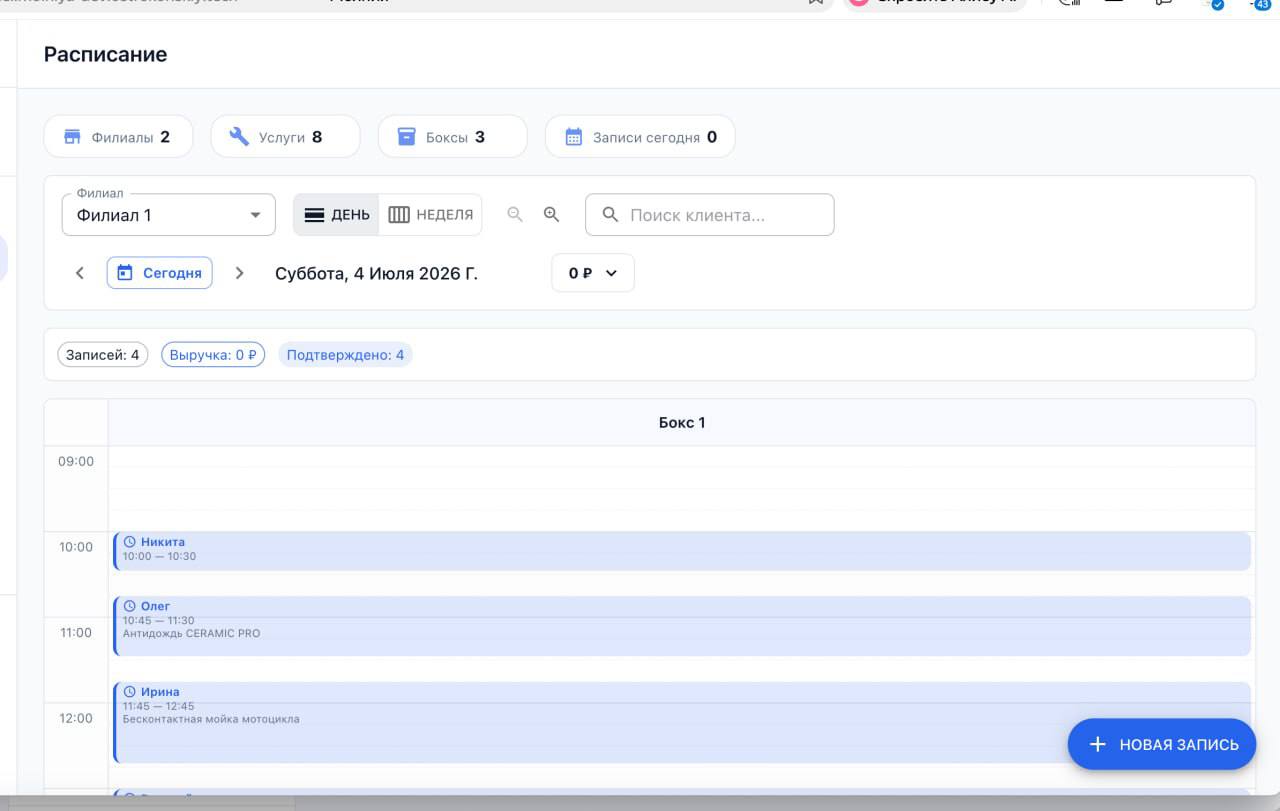The image size is (1280, 811).
Task: Click the Боксы archive icon
Action: pyautogui.click(x=406, y=137)
